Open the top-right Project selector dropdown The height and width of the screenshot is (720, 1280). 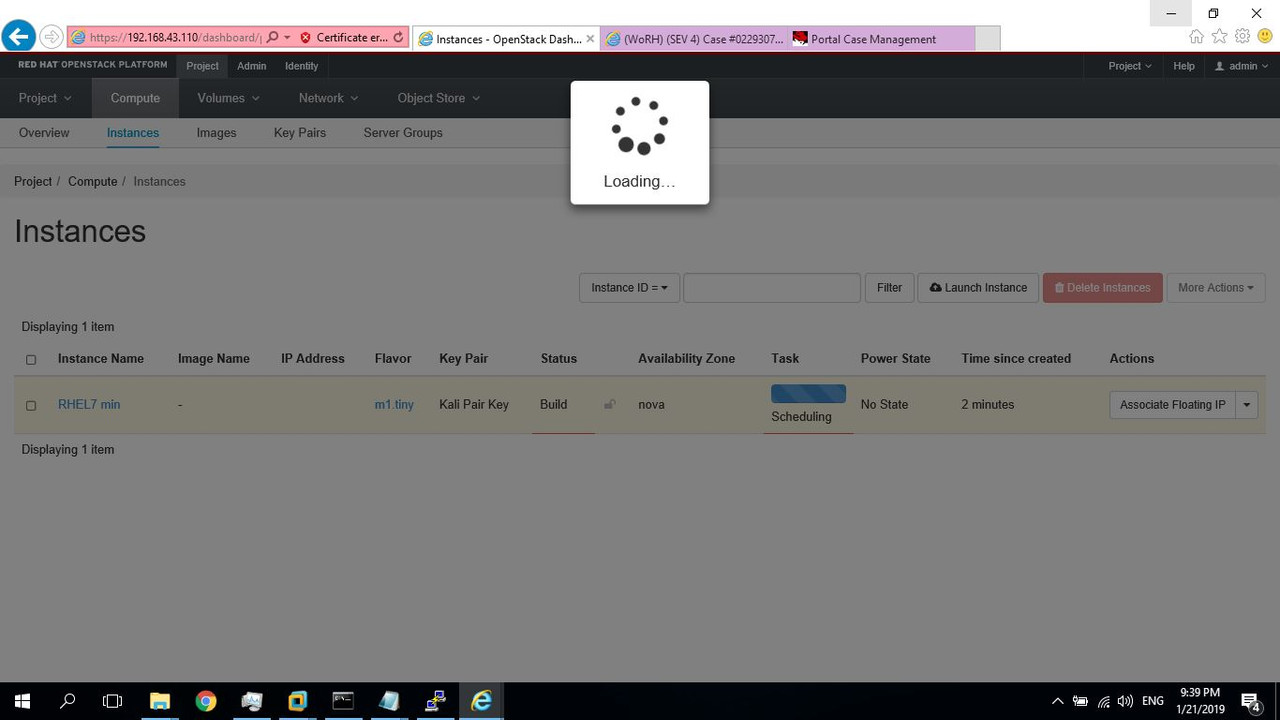[x=1129, y=66]
